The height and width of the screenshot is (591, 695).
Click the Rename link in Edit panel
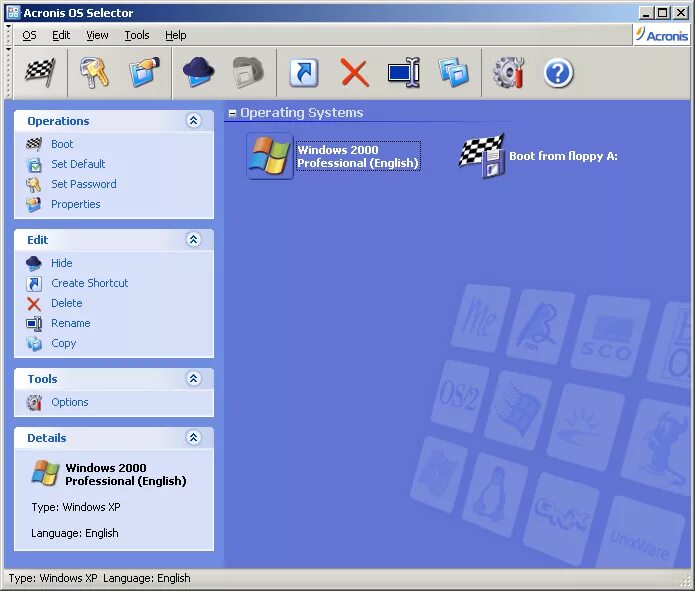tap(70, 323)
